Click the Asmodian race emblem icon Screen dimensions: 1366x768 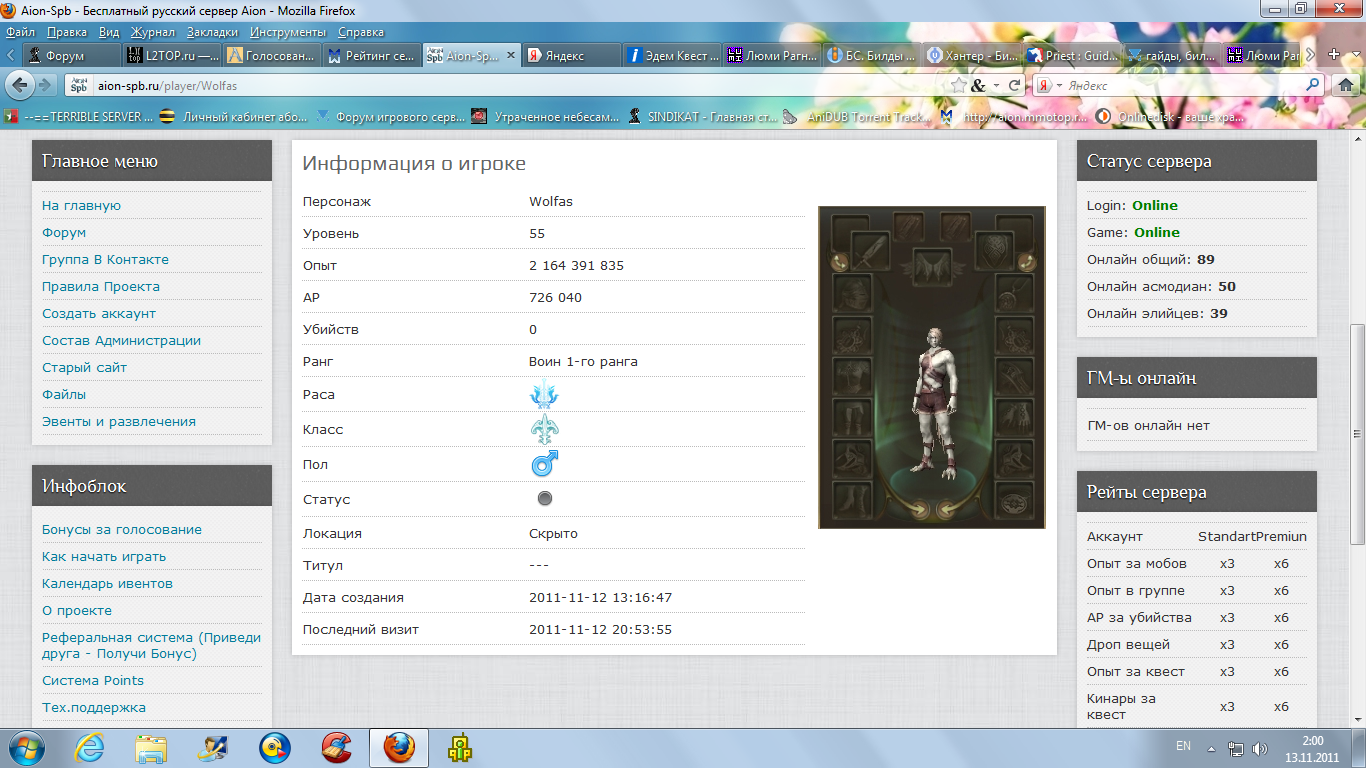click(x=544, y=396)
